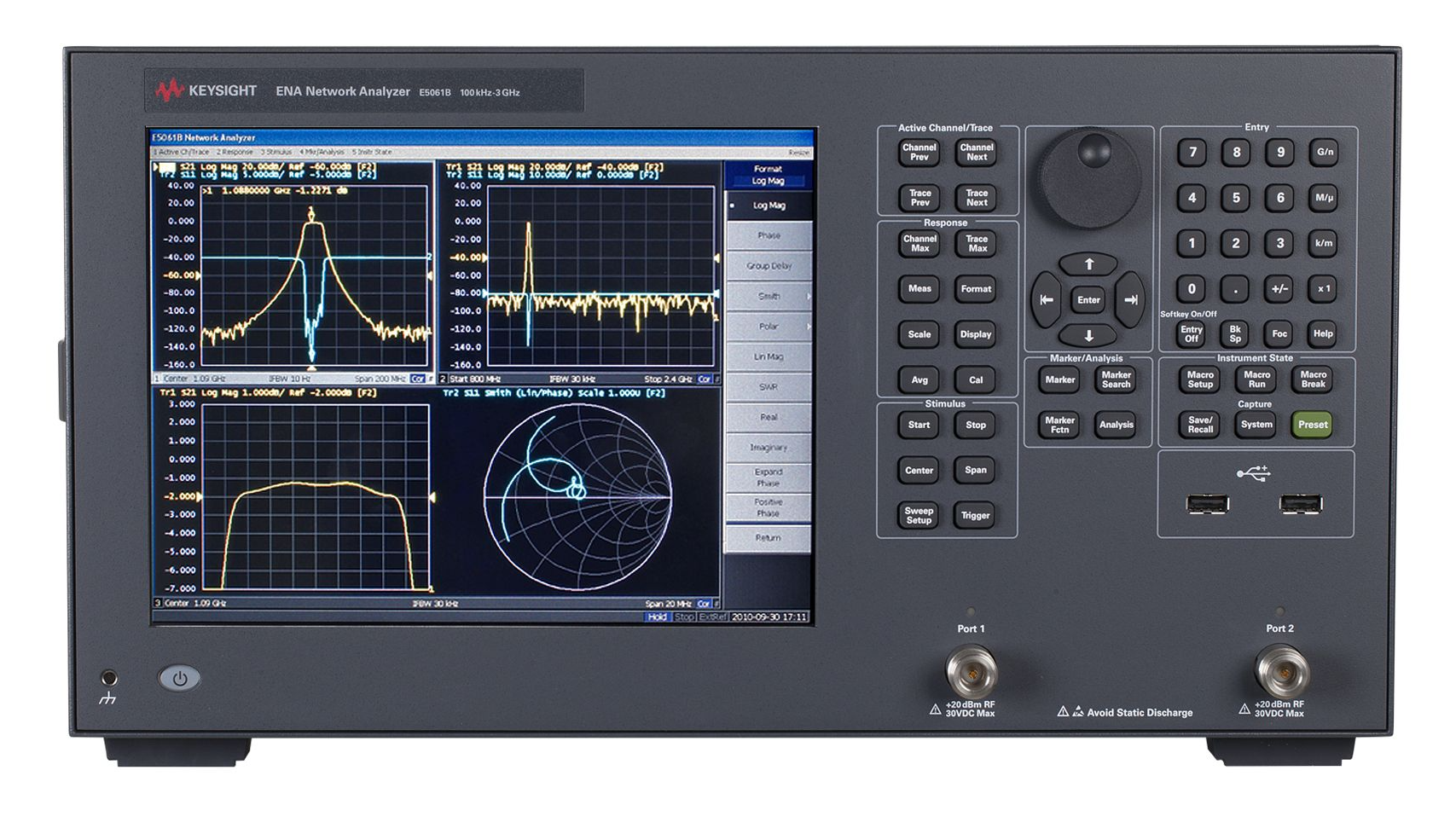Viewport: 1456px width, 828px height.
Task: Expand the Smith format submenu
Action: tap(768, 296)
